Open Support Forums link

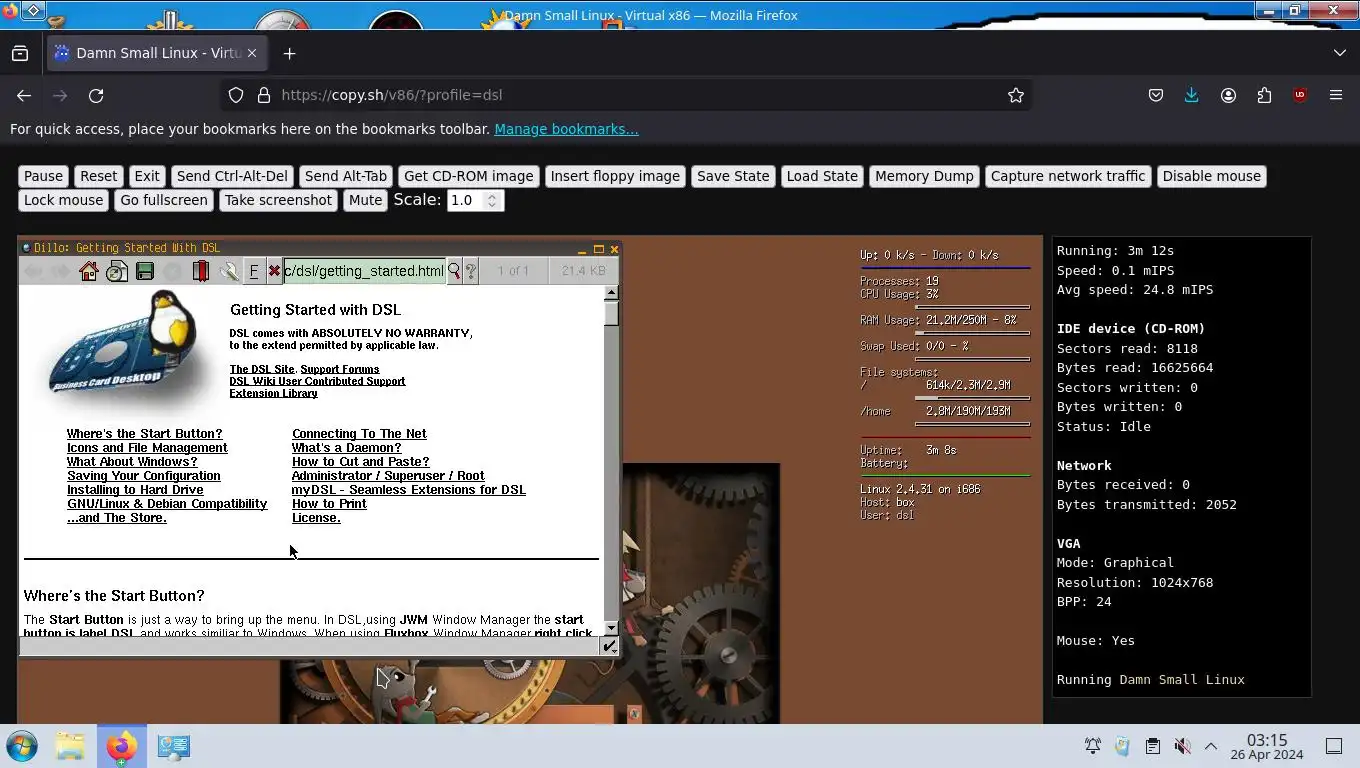(x=340, y=369)
